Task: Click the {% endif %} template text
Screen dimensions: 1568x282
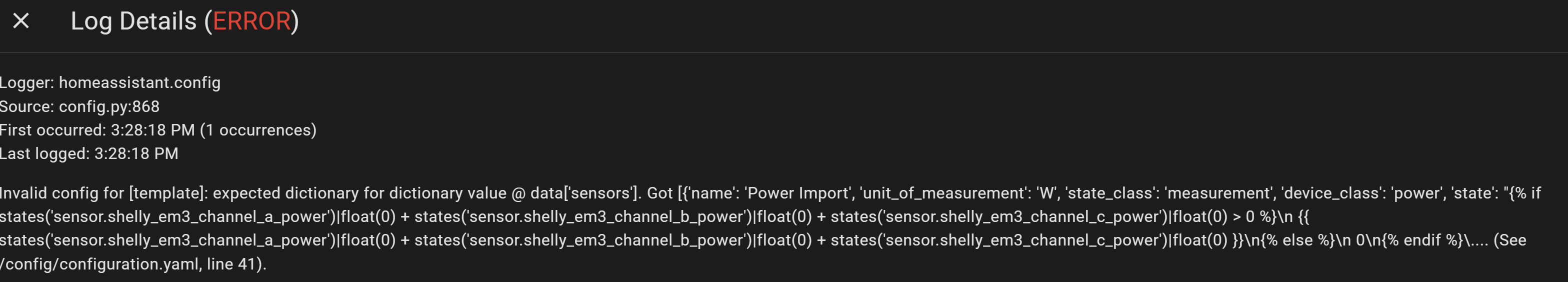Action: tap(1422, 240)
